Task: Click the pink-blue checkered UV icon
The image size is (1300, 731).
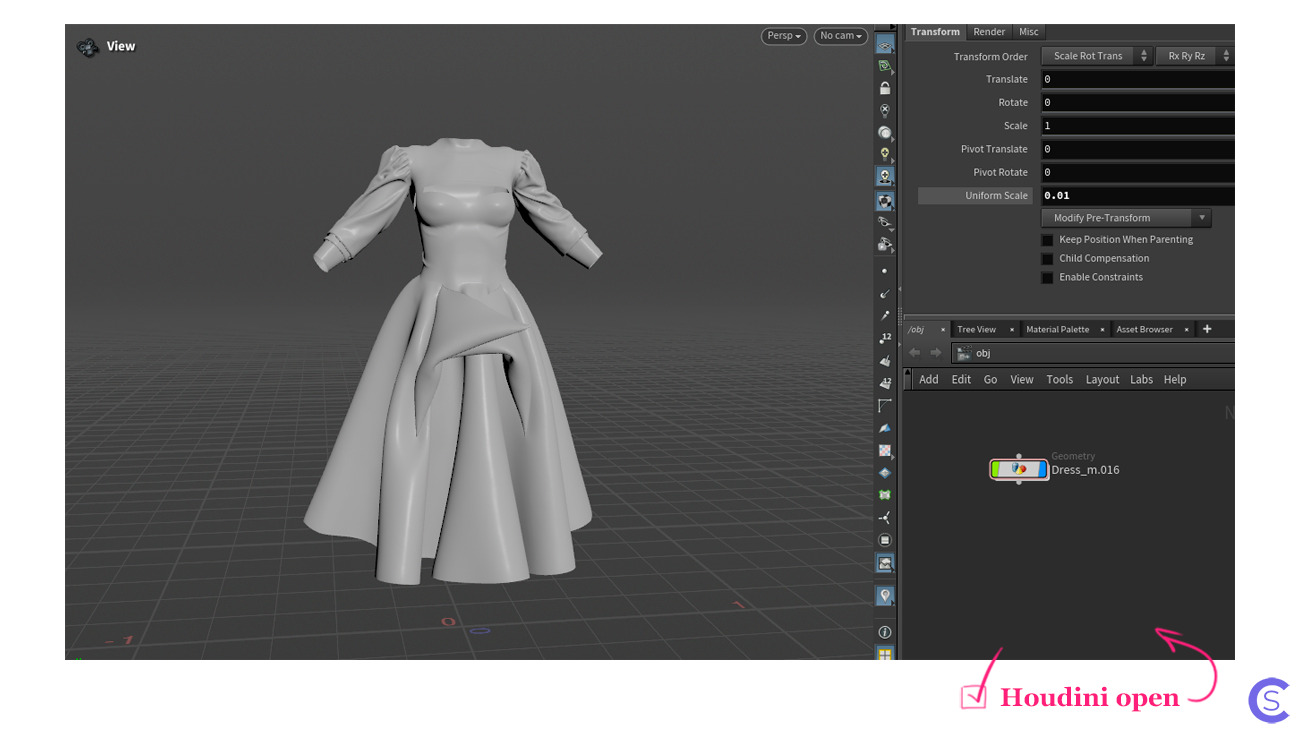Action: (x=885, y=451)
